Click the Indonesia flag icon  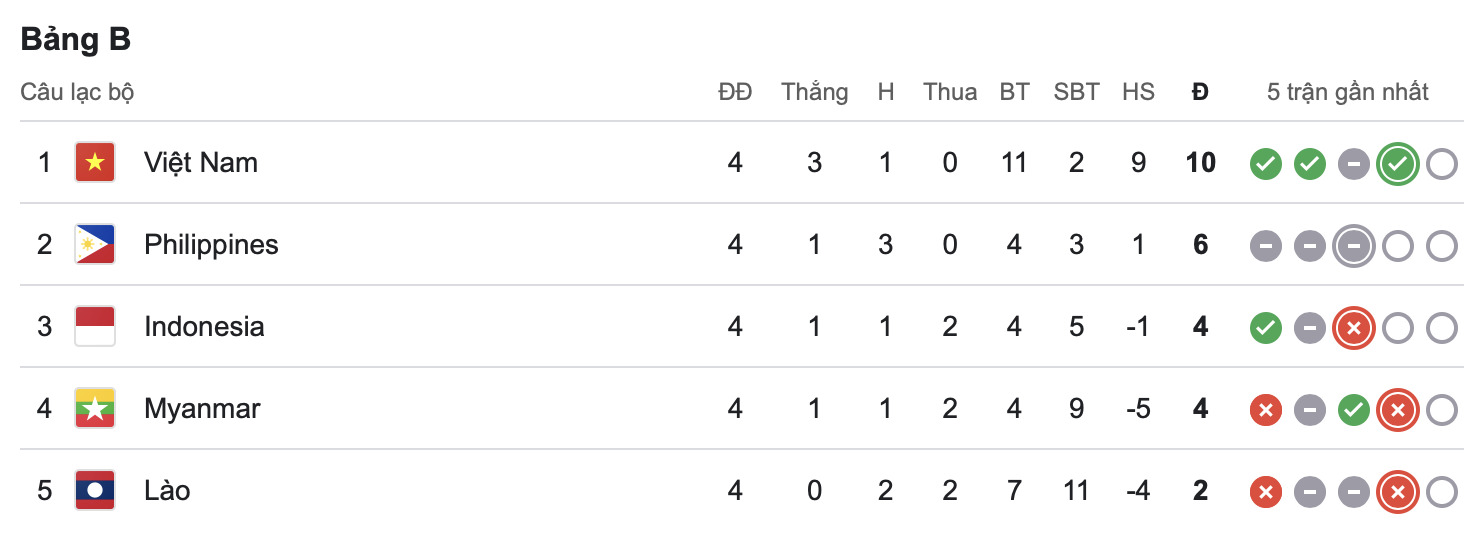coord(95,327)
